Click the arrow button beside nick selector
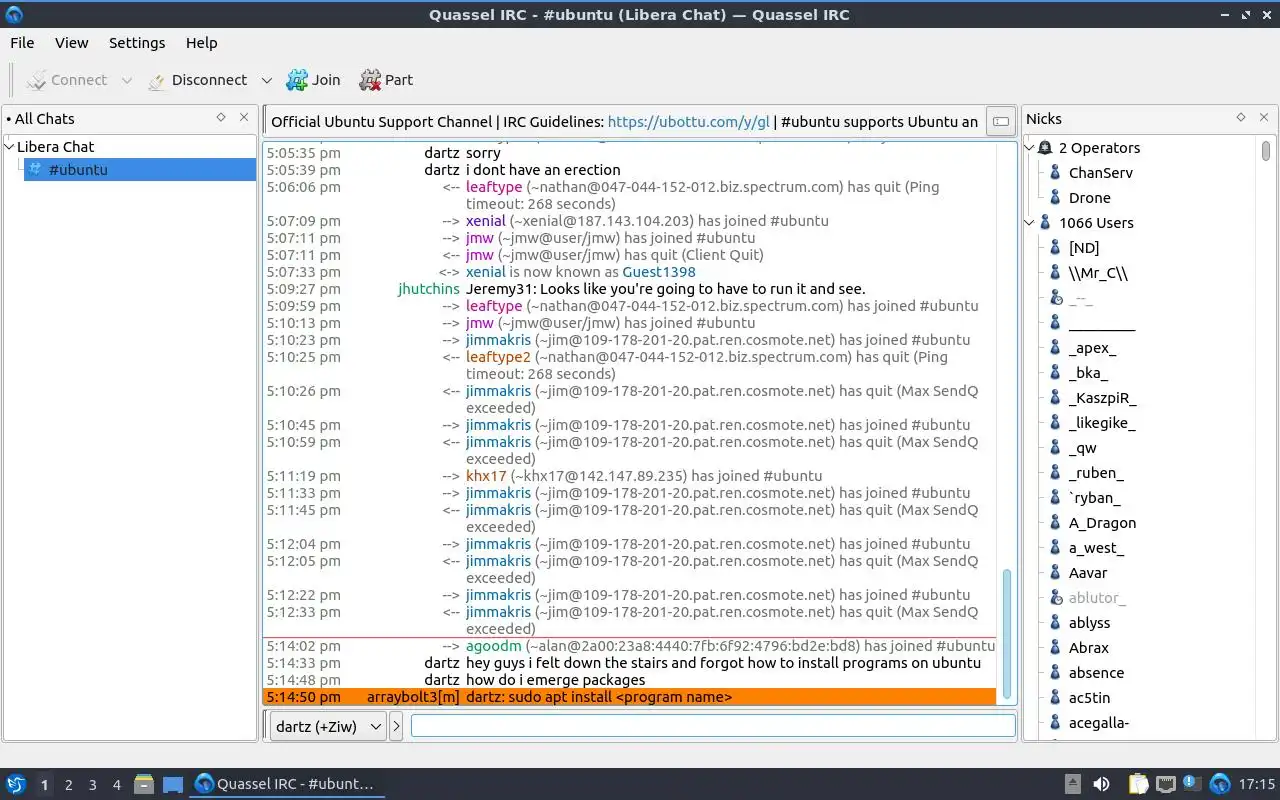 coord(396,726)
